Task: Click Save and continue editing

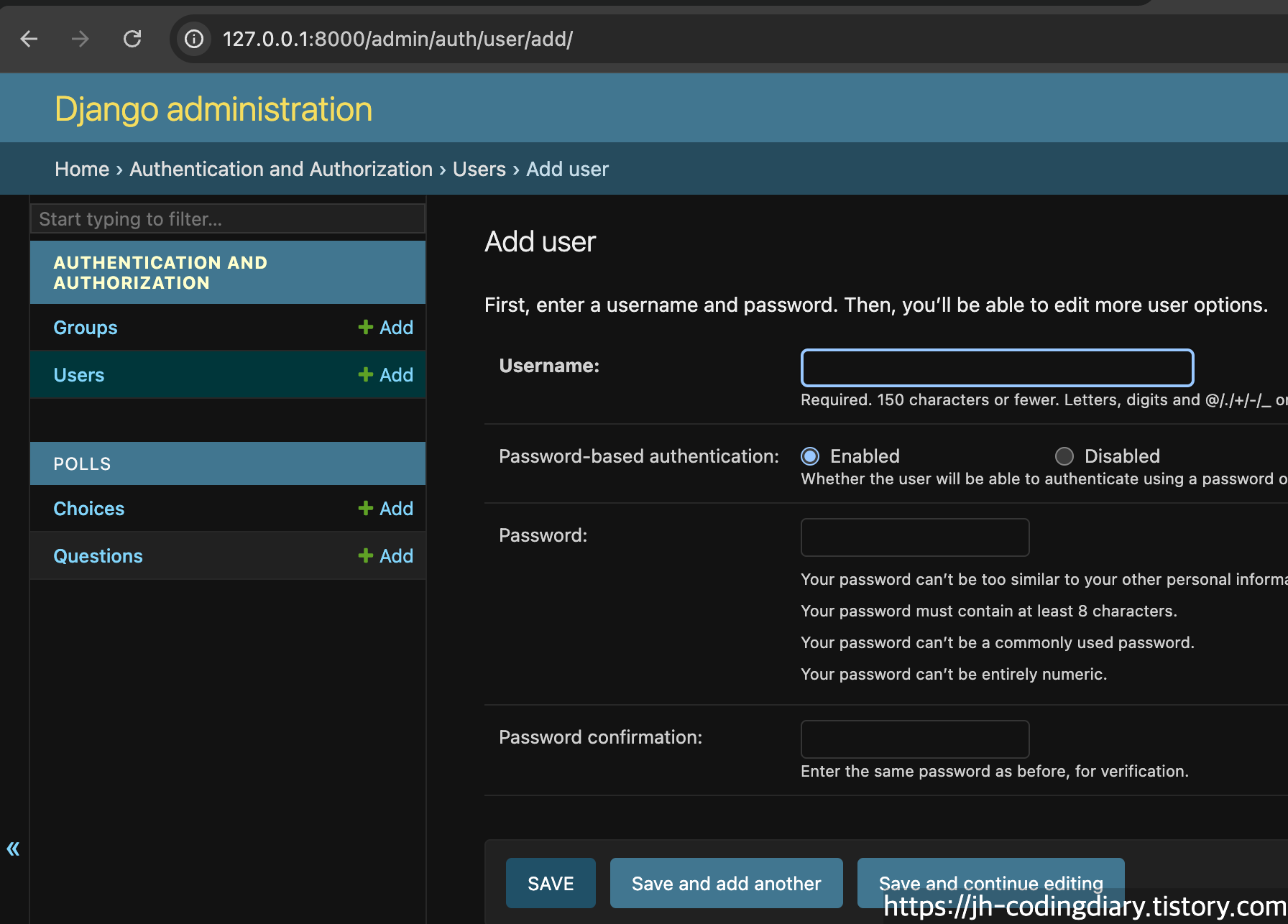Action: pyautogui.click(x=990, y=883)
